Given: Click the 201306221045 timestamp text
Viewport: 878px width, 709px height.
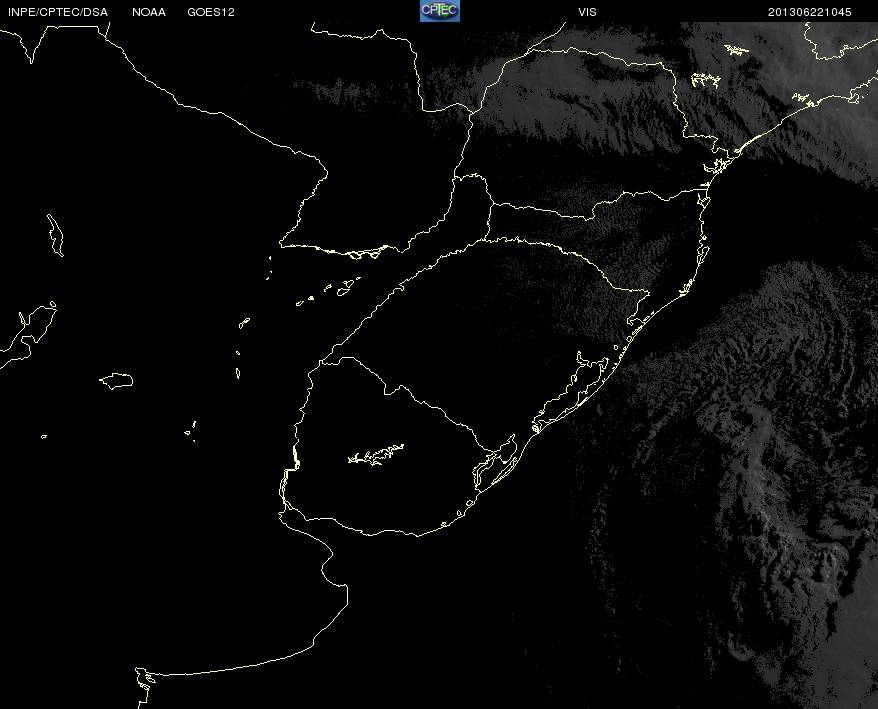Looking at the screenshot, I should tap(810, 12).
